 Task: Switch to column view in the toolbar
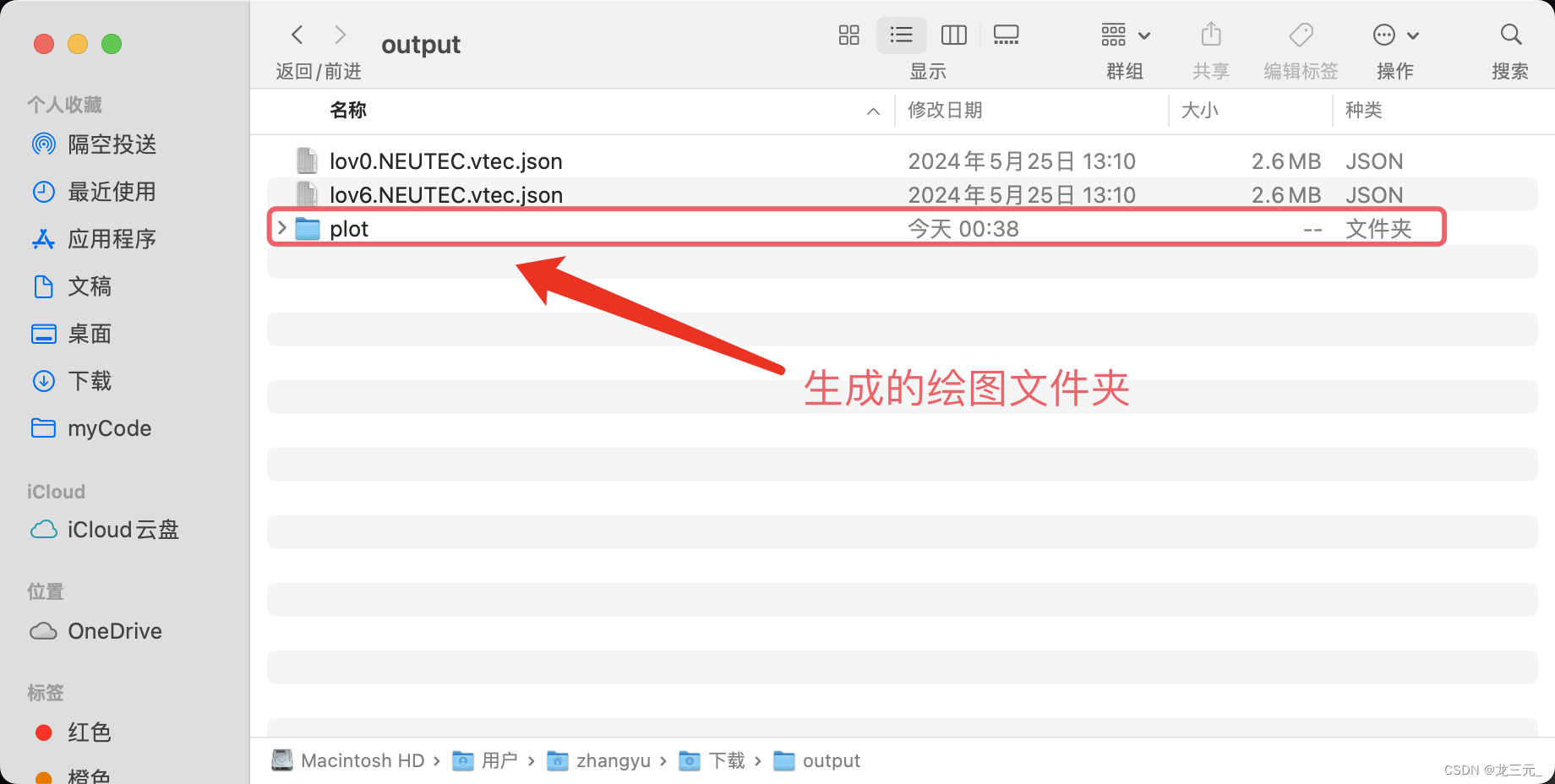(x=953, y=35)
